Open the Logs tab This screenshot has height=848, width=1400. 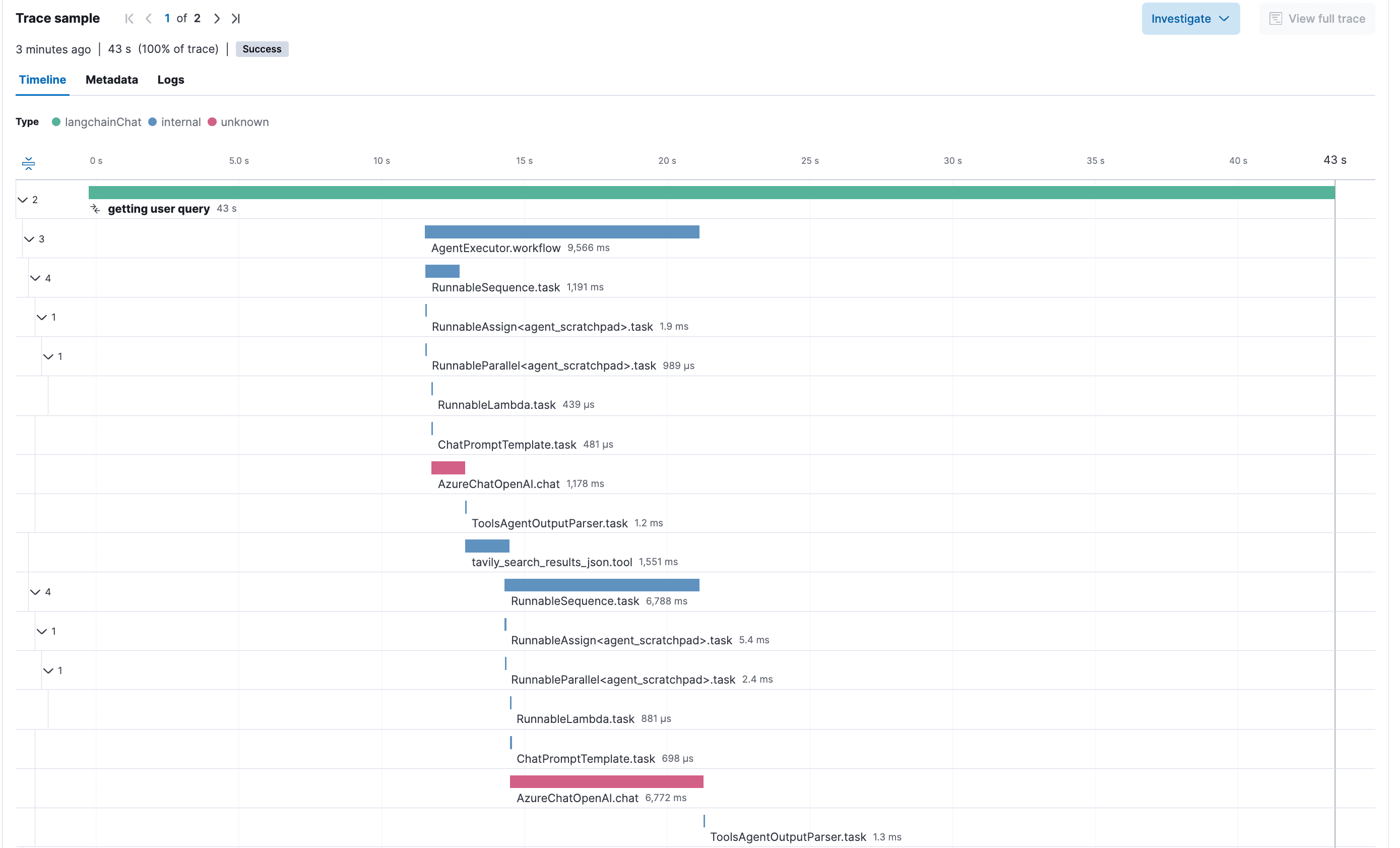pos(170,80)
